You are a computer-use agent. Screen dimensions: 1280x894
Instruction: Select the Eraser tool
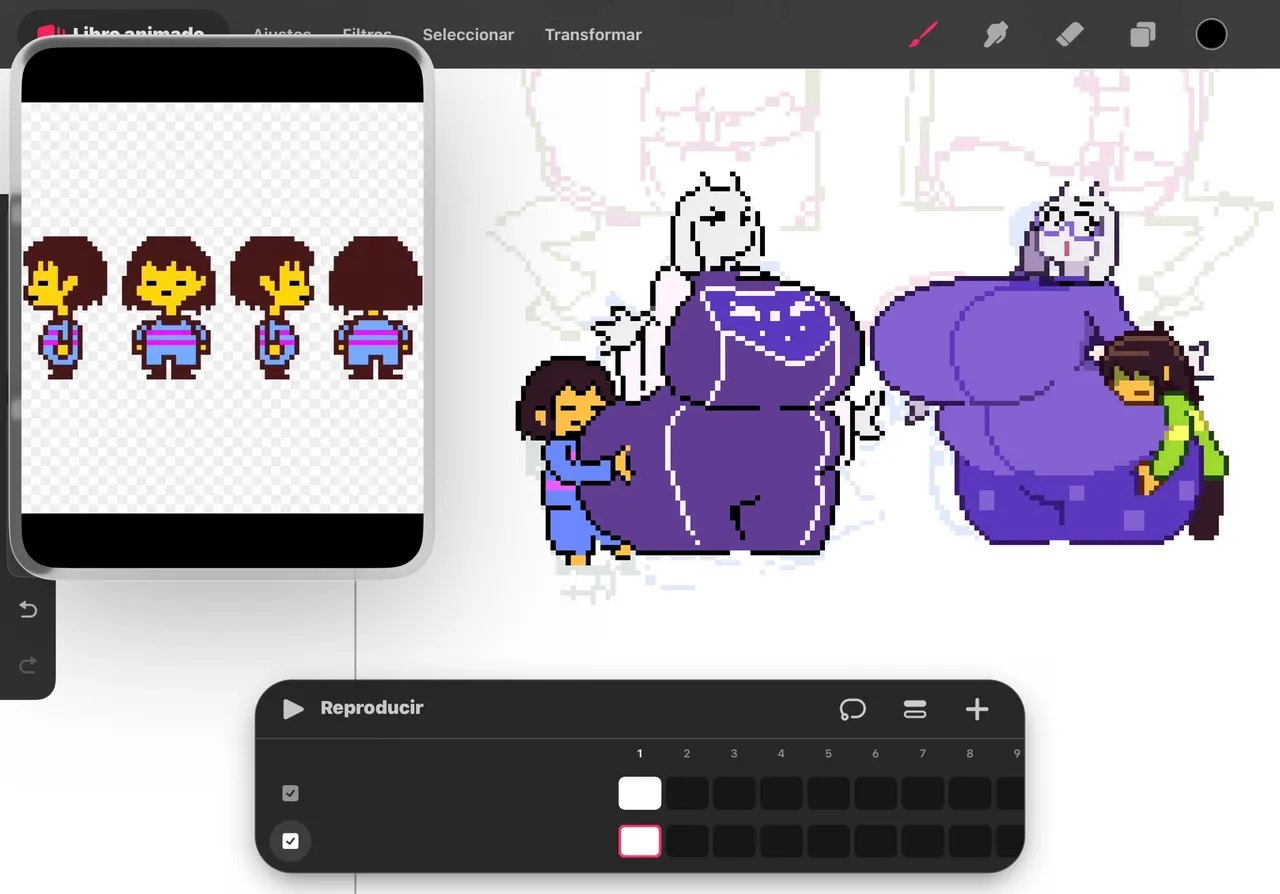pyautogui.click(x=1069, y=35)
